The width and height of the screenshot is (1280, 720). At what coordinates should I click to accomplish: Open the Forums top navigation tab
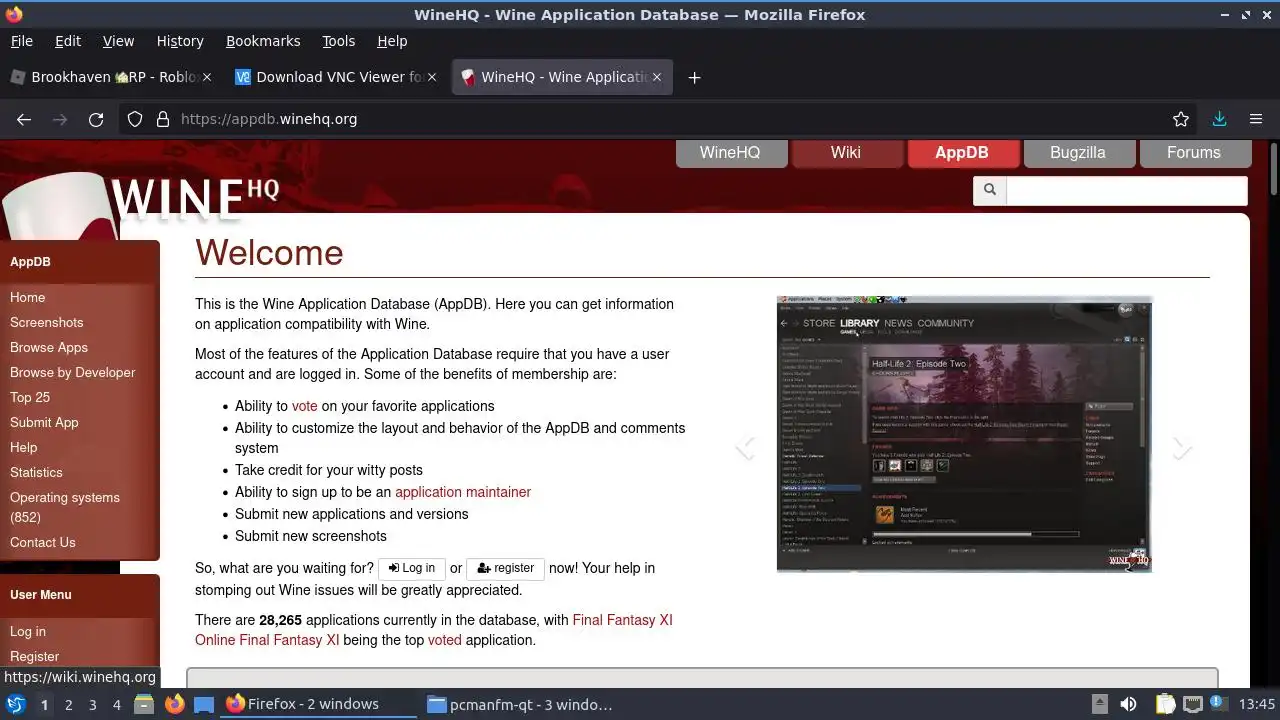1194,153
